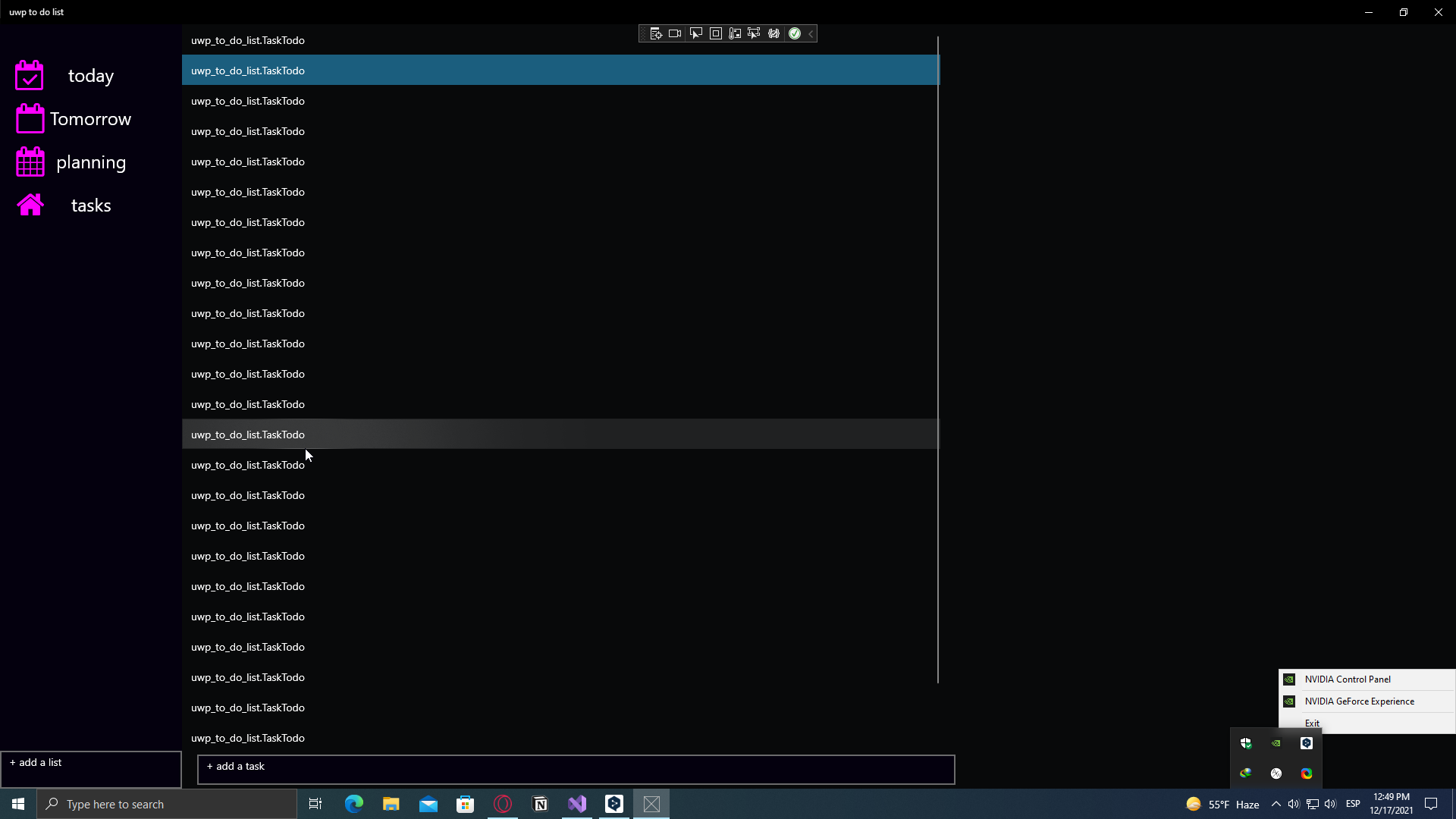The image size is (1456, 819).
Task: Open the planning list in the sidebar
Action: [91, 162]
